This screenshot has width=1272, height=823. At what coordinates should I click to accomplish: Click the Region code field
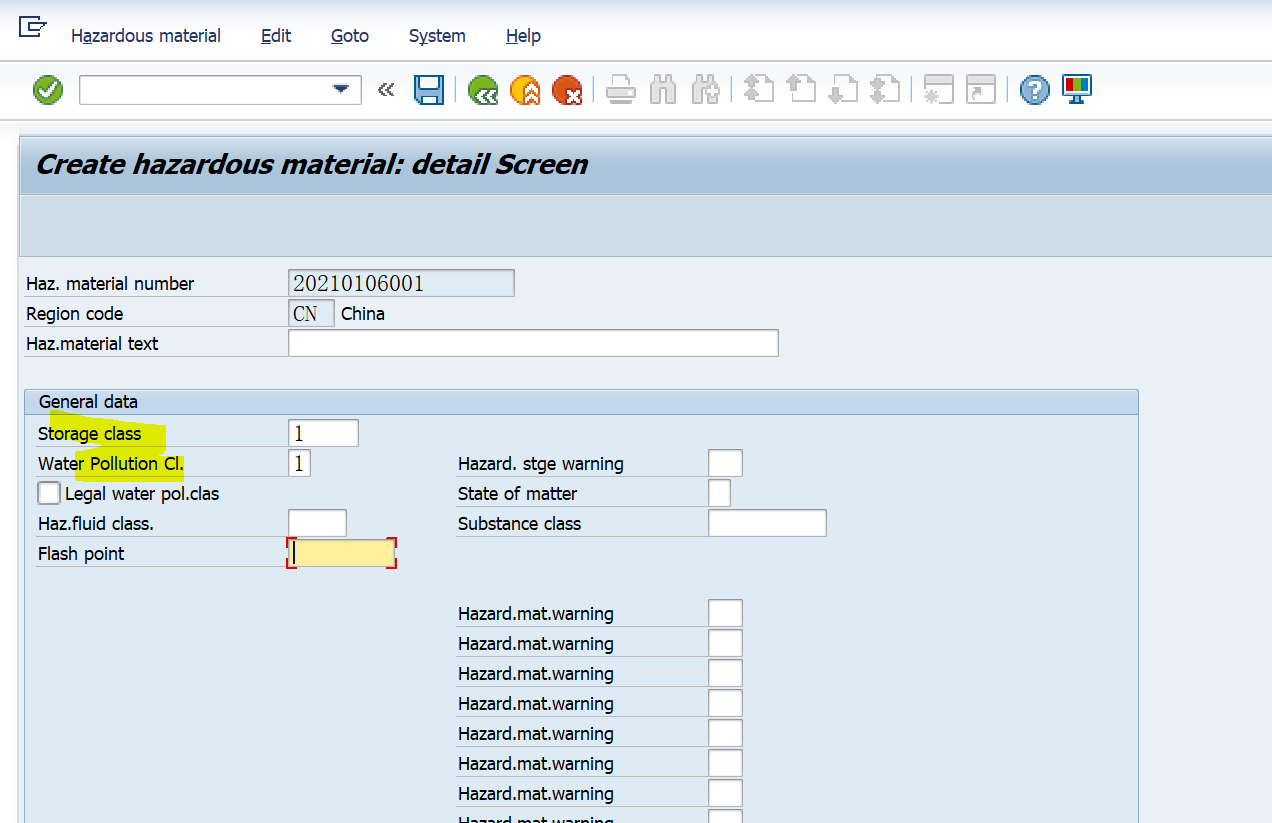(x=311, y=313)
